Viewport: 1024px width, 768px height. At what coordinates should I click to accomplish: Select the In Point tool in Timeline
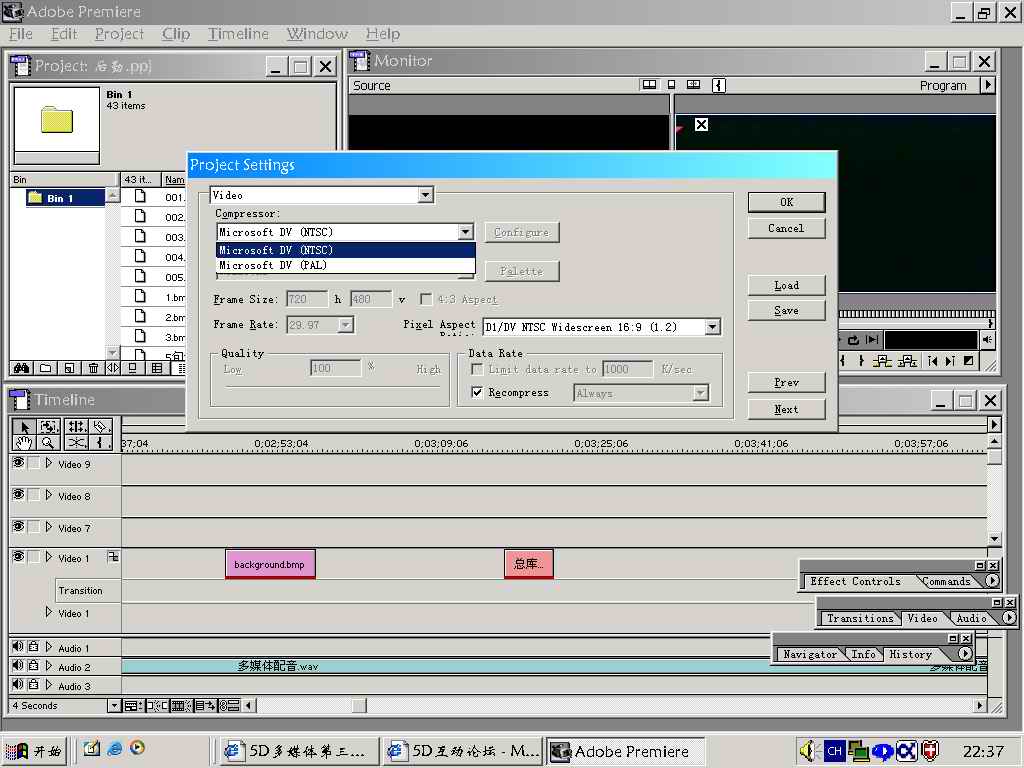coord(101,443)
